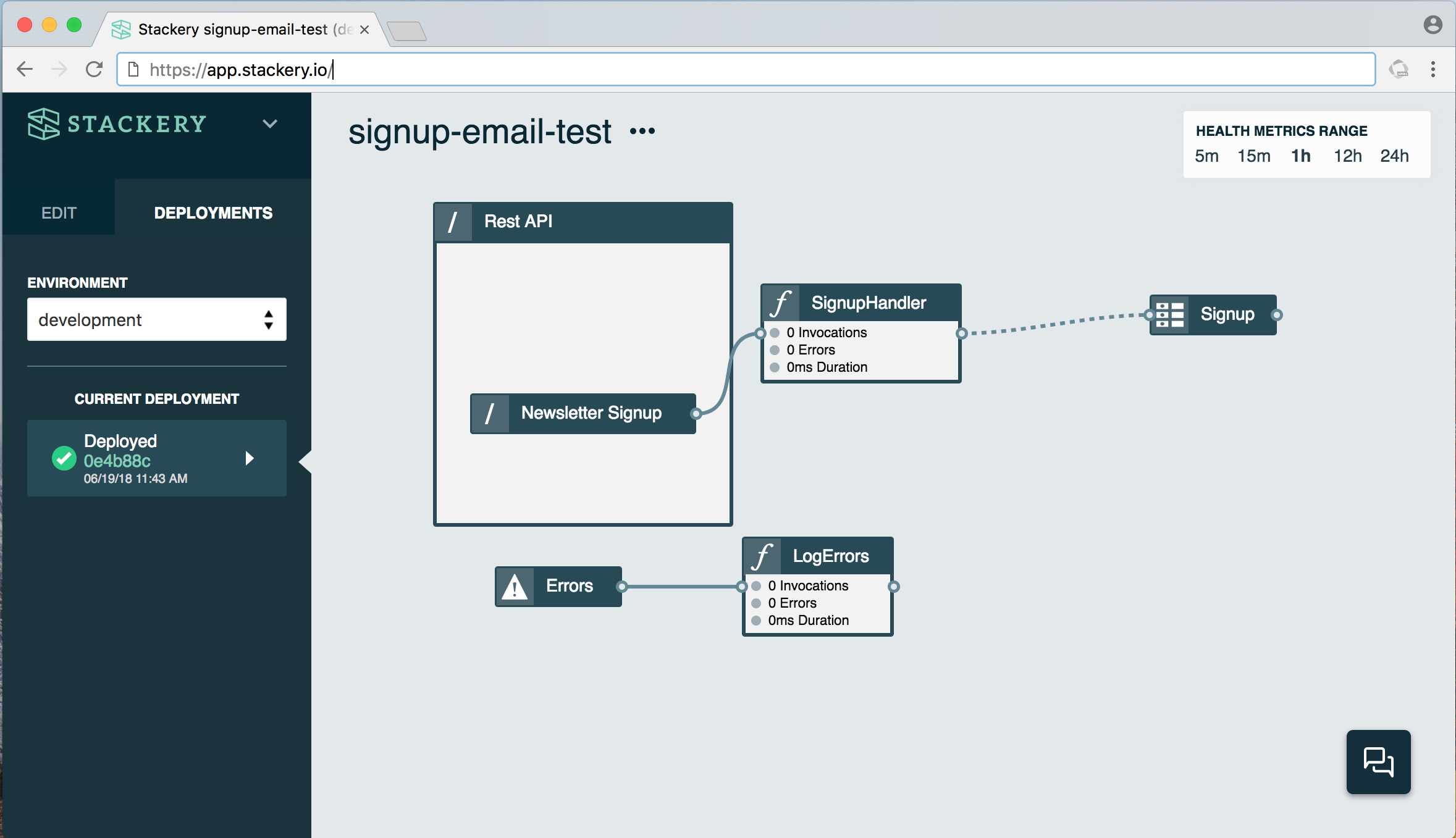Set health metrics range to 1h

1301,156
